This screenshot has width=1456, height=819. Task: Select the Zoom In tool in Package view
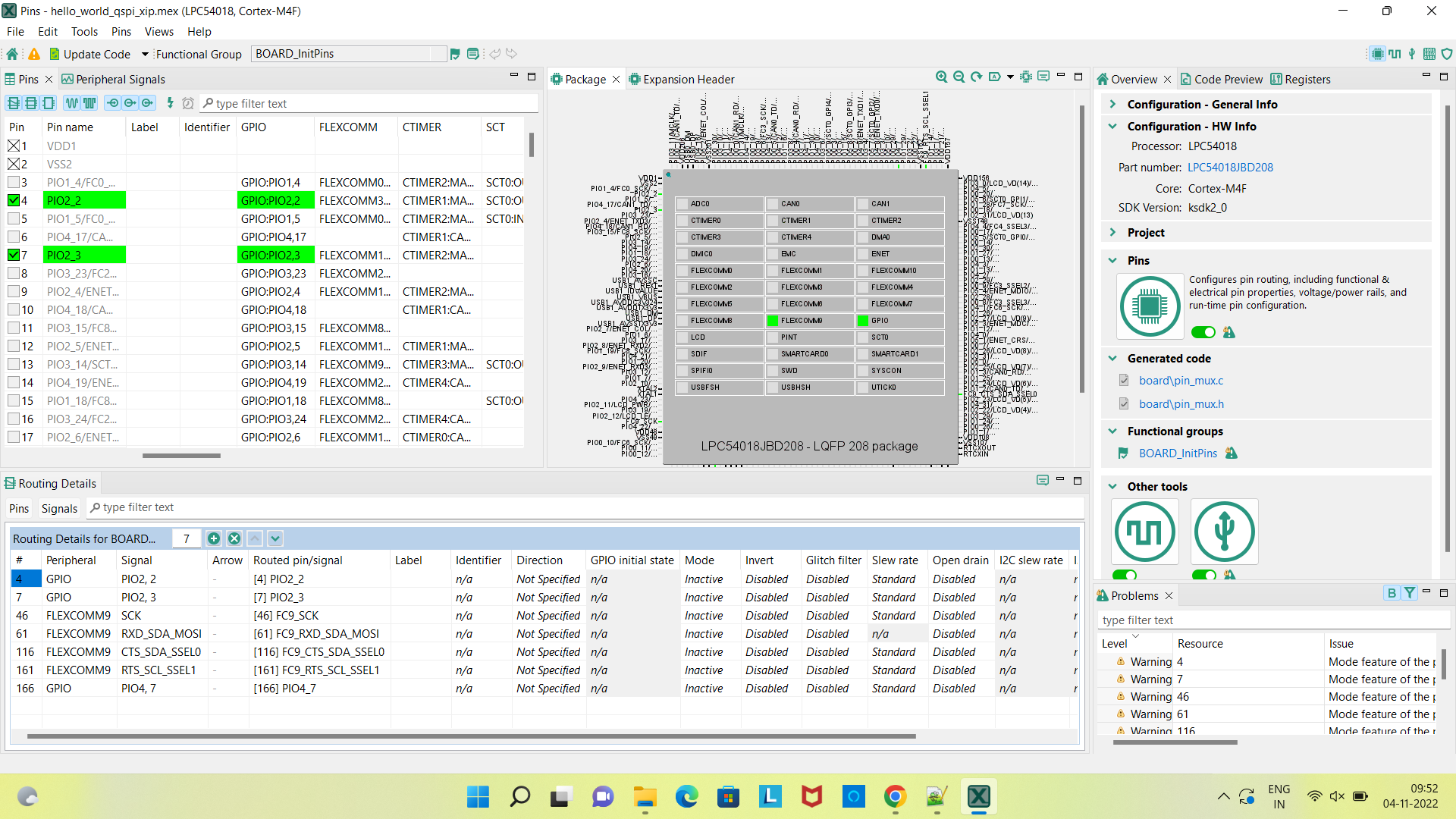click(x=941, y=77)
